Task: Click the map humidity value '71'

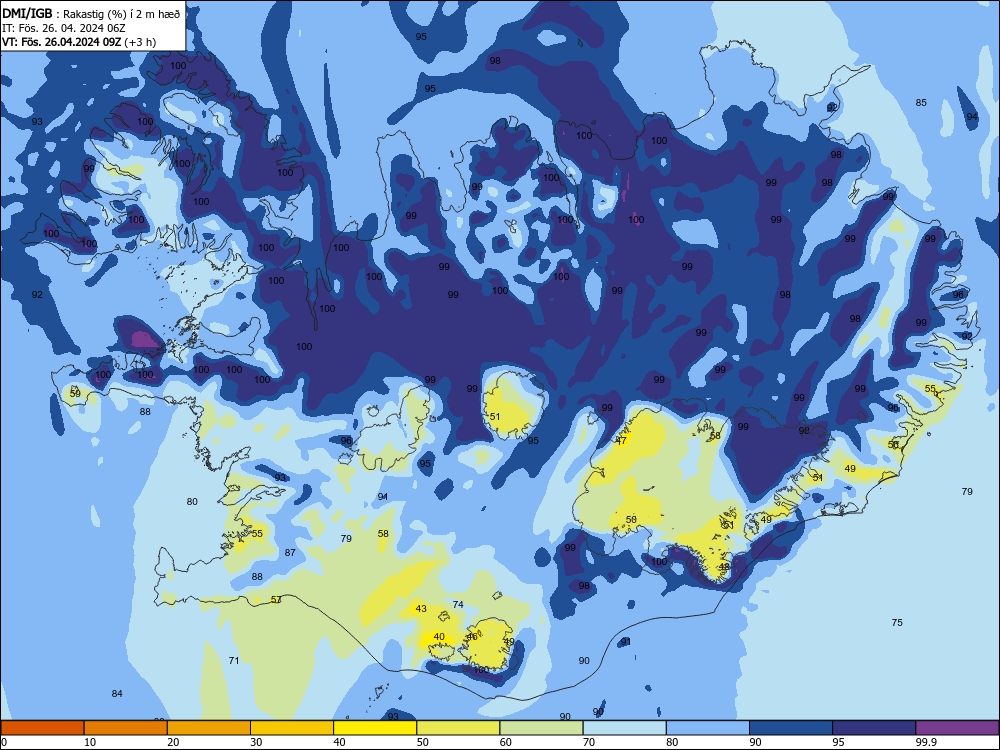Action: coord(234,660)
